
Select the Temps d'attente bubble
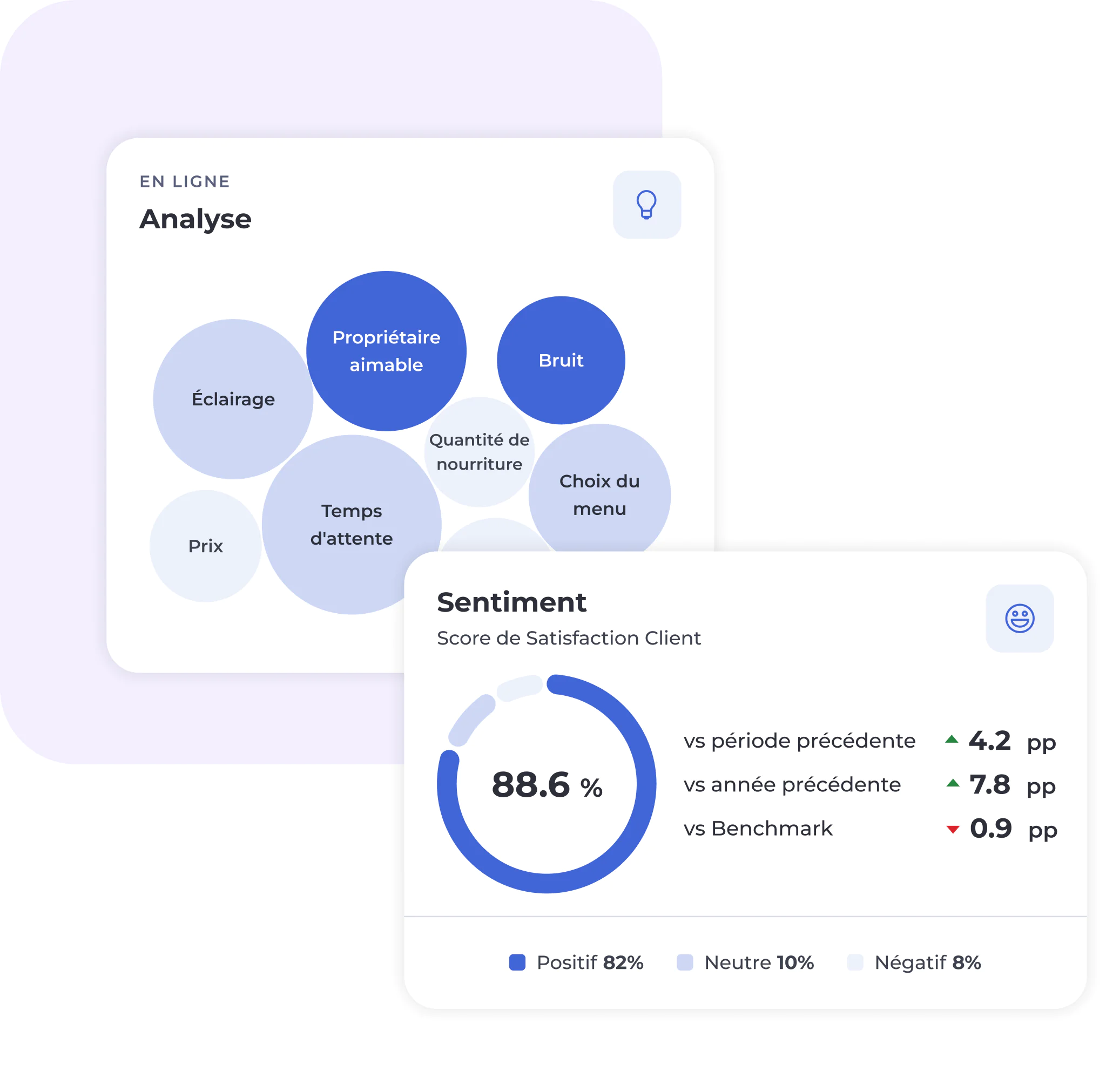(352, 524)
